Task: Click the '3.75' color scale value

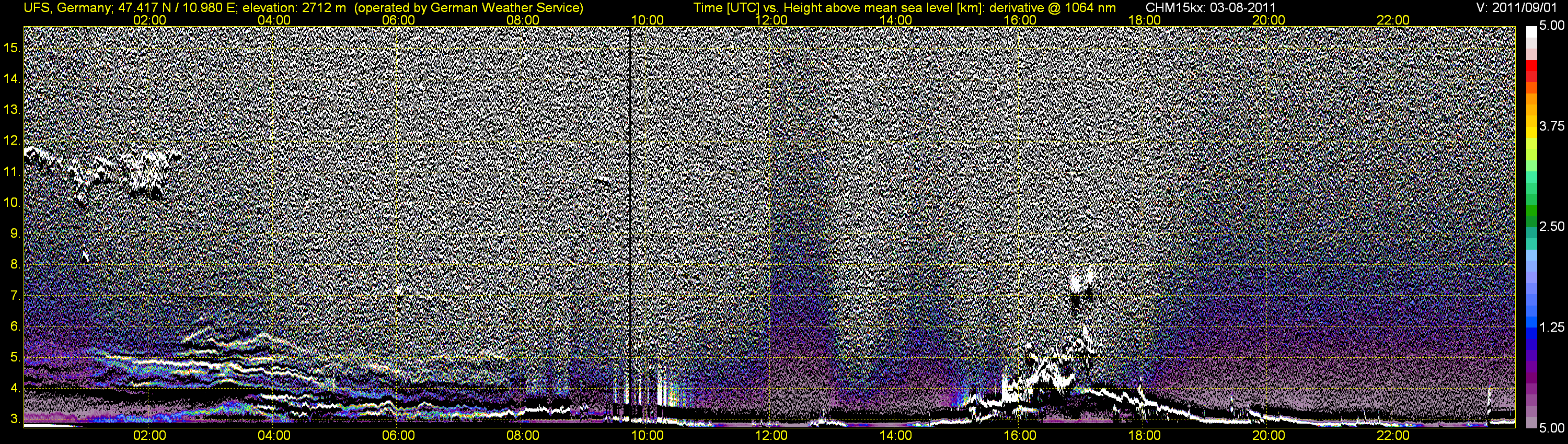Action: 1552,126
